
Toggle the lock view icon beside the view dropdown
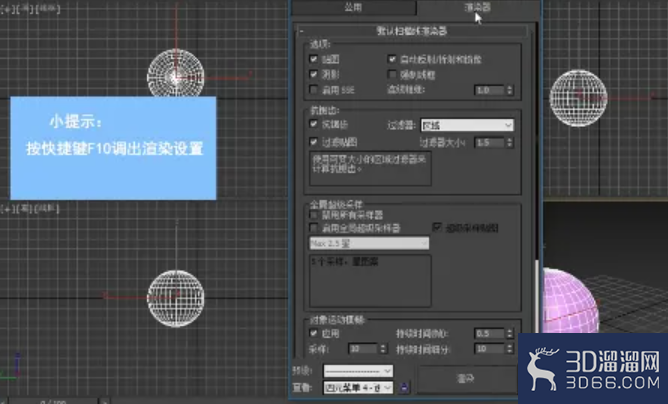404,387
